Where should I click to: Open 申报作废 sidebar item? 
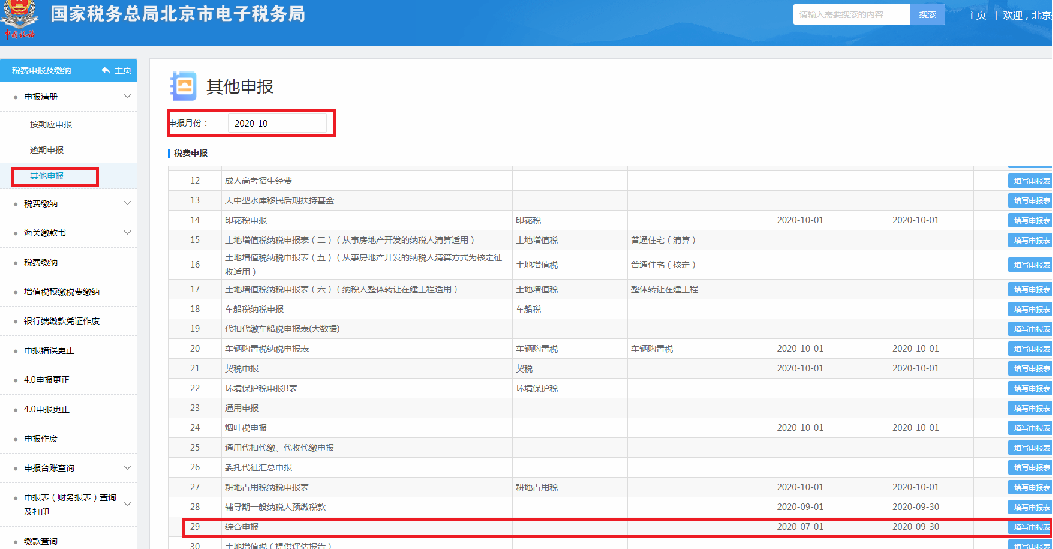point(40,439)
